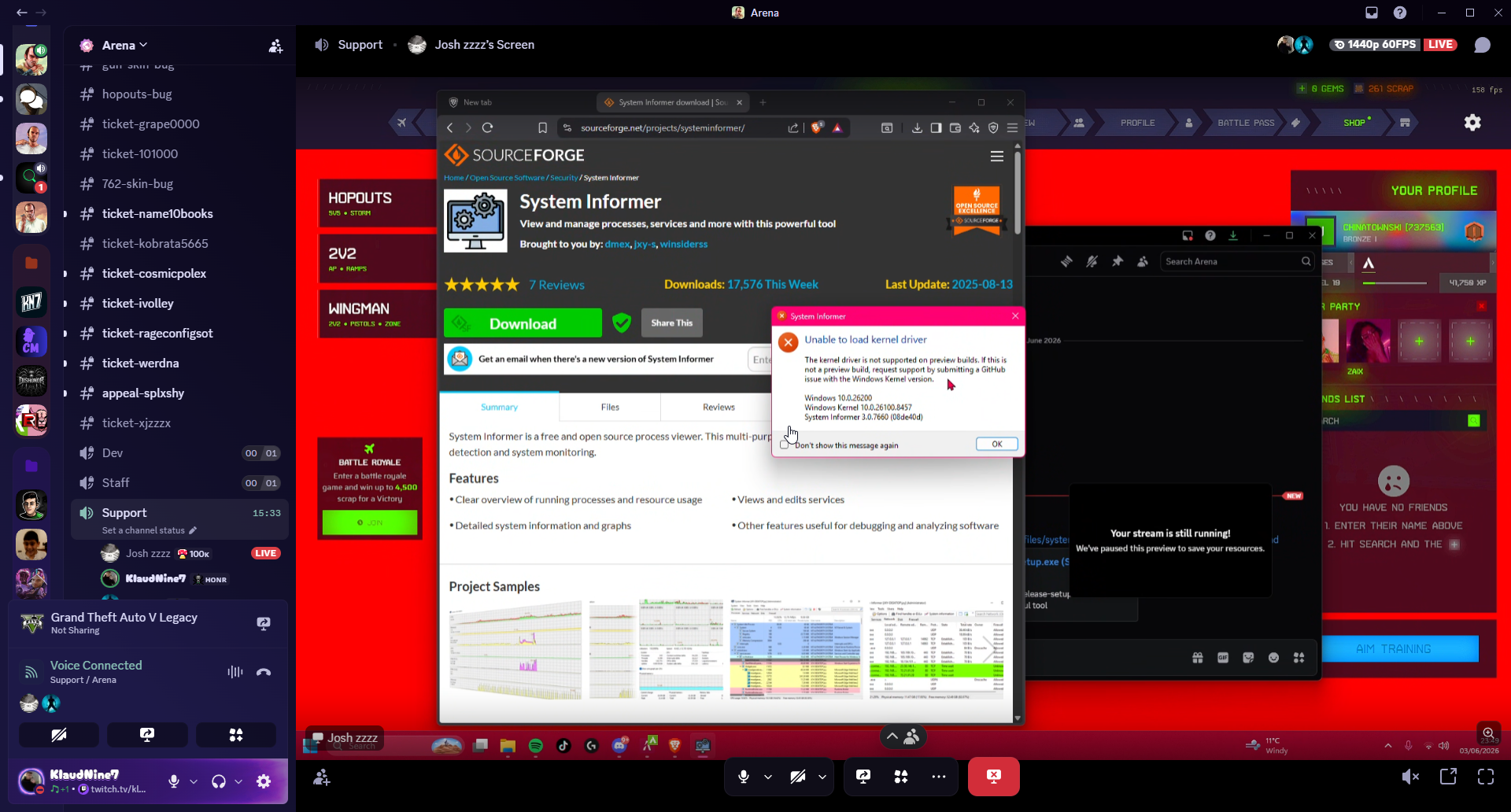This screenshot has width=1511, height=812.
Task: Open noise suppression in the Voice Connected panel
Action: coord(235,672)
